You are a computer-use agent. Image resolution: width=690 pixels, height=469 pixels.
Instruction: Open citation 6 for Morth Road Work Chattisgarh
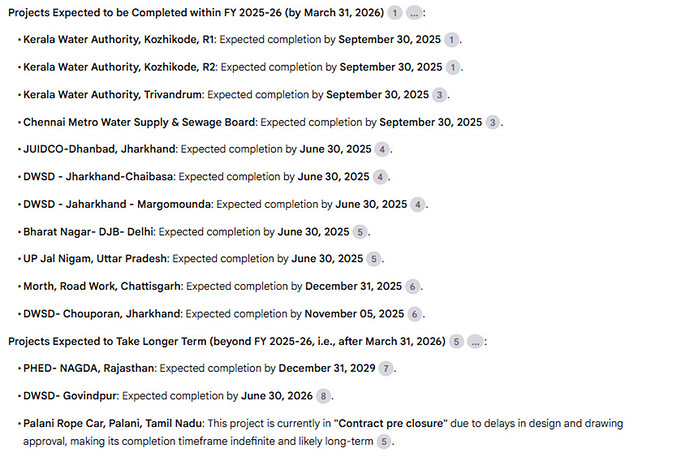pyautogui.click(x=412, y=287)
